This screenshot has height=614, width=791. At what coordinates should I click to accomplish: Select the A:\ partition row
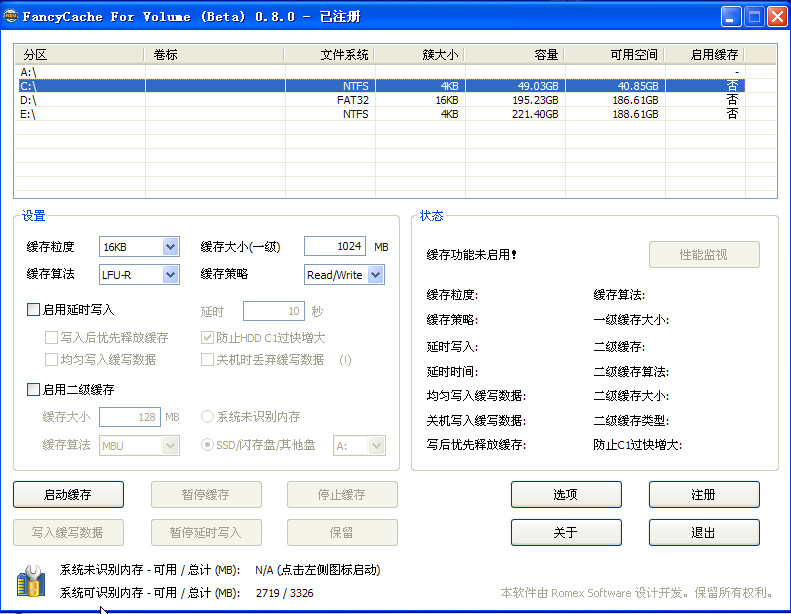pyautogui.click(x=382, y=72)
